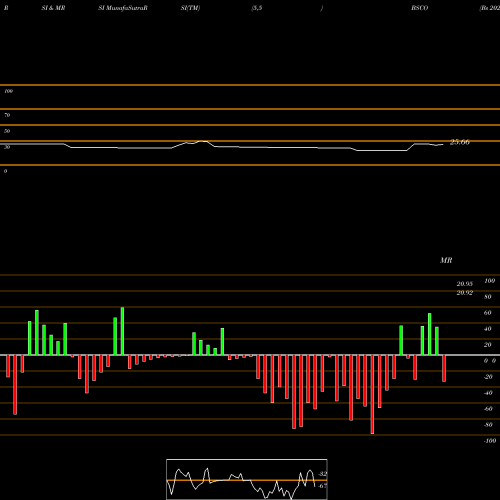Click the last red bar at MR chart's right end
This screenshot has width=500, height=500.
(444, 368)
